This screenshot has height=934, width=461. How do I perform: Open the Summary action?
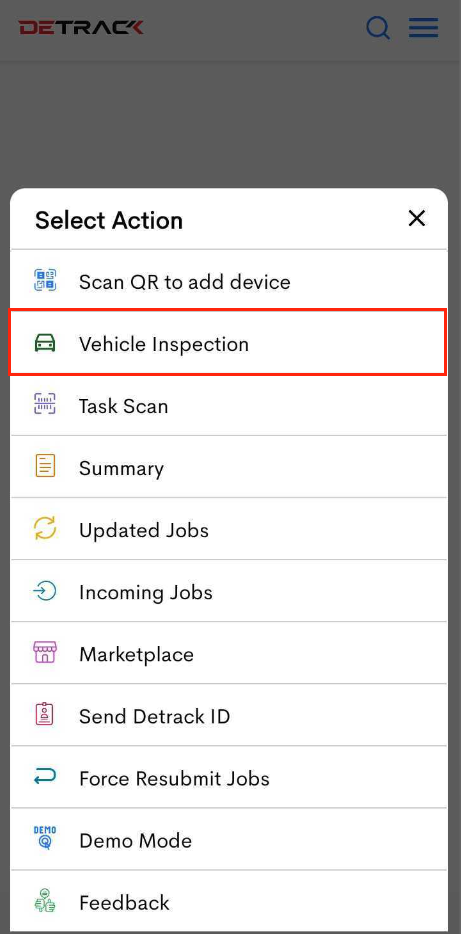click(228, 467)
